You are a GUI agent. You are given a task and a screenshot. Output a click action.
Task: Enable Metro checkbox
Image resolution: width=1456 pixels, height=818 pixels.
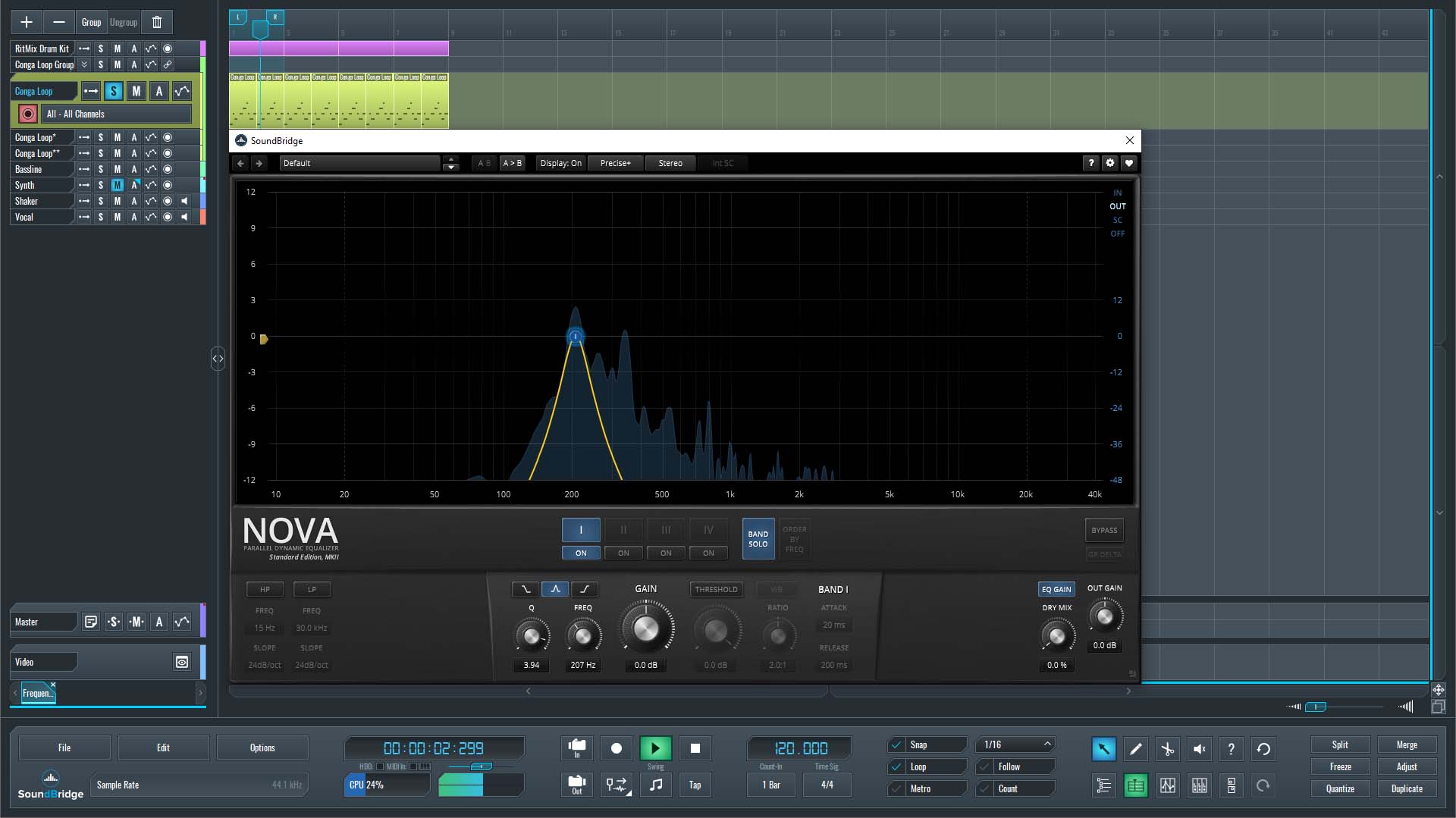click(896, 788)
